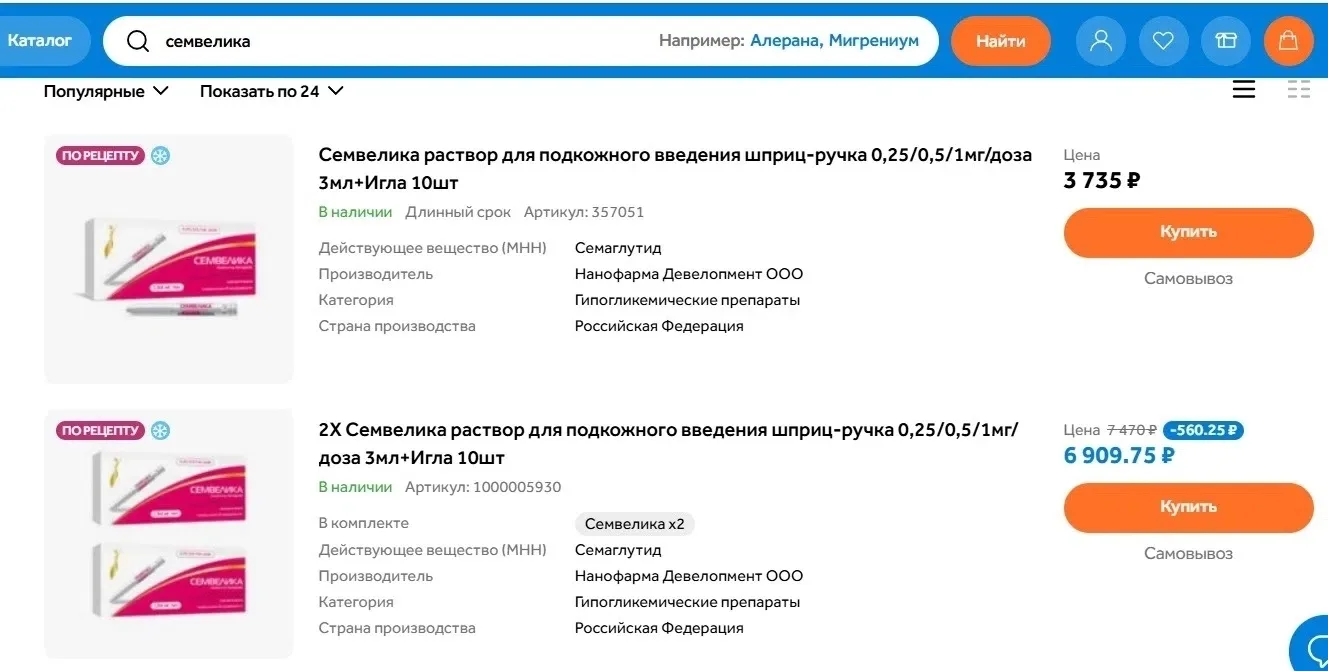Click the search magnifier icon
This screenshot has width=1328, height=671.
point(138,41)
